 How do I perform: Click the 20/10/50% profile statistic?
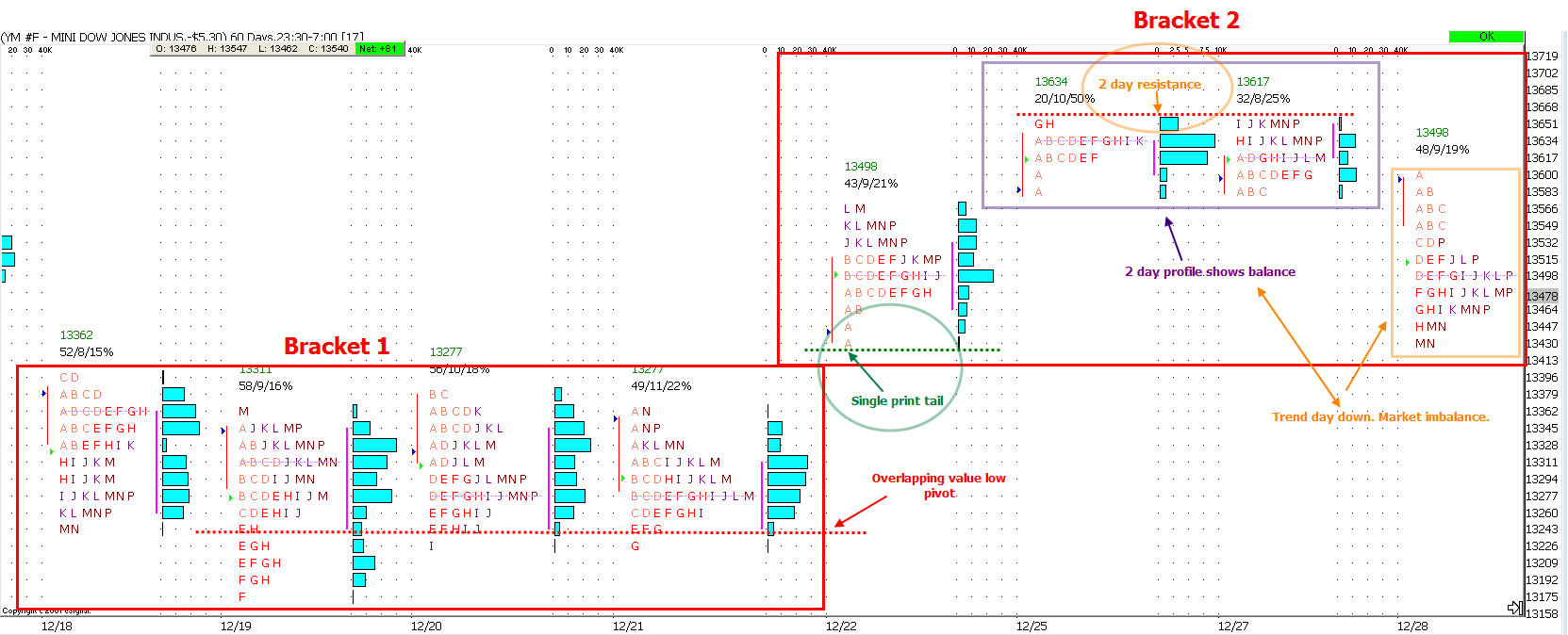(x=1065, y=99)
